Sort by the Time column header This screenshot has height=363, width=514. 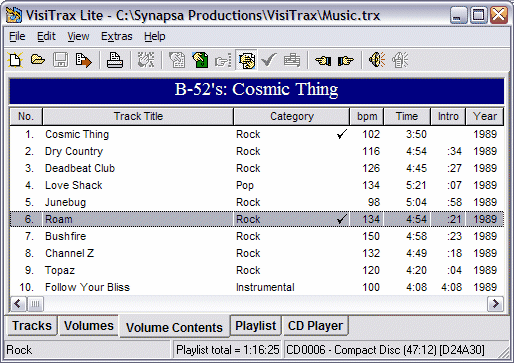tap(407, 116)
